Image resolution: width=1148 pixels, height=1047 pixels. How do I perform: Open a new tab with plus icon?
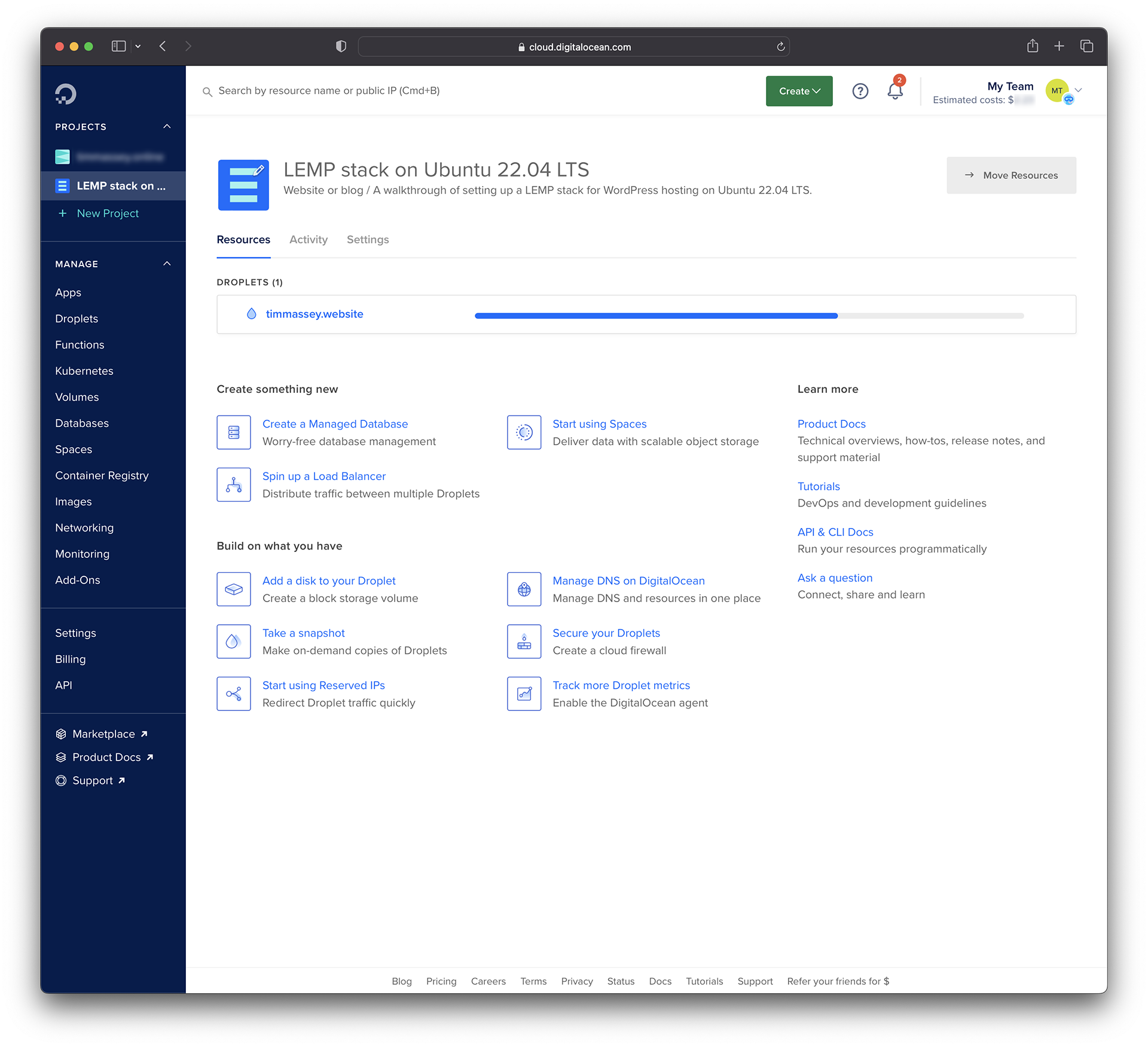click(x=1059, y=46)
